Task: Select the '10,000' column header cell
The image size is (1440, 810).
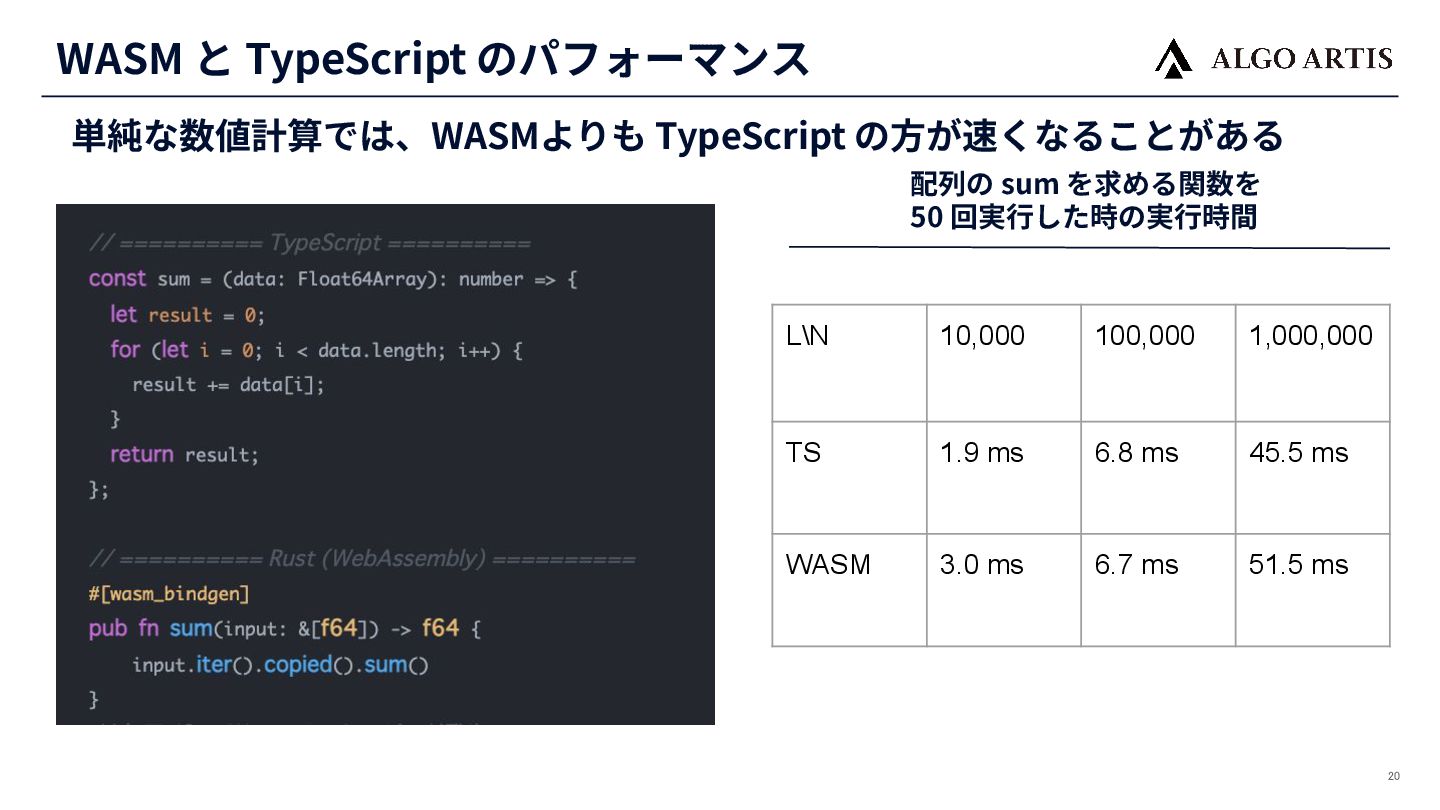Action: [x=1004, y=363]
